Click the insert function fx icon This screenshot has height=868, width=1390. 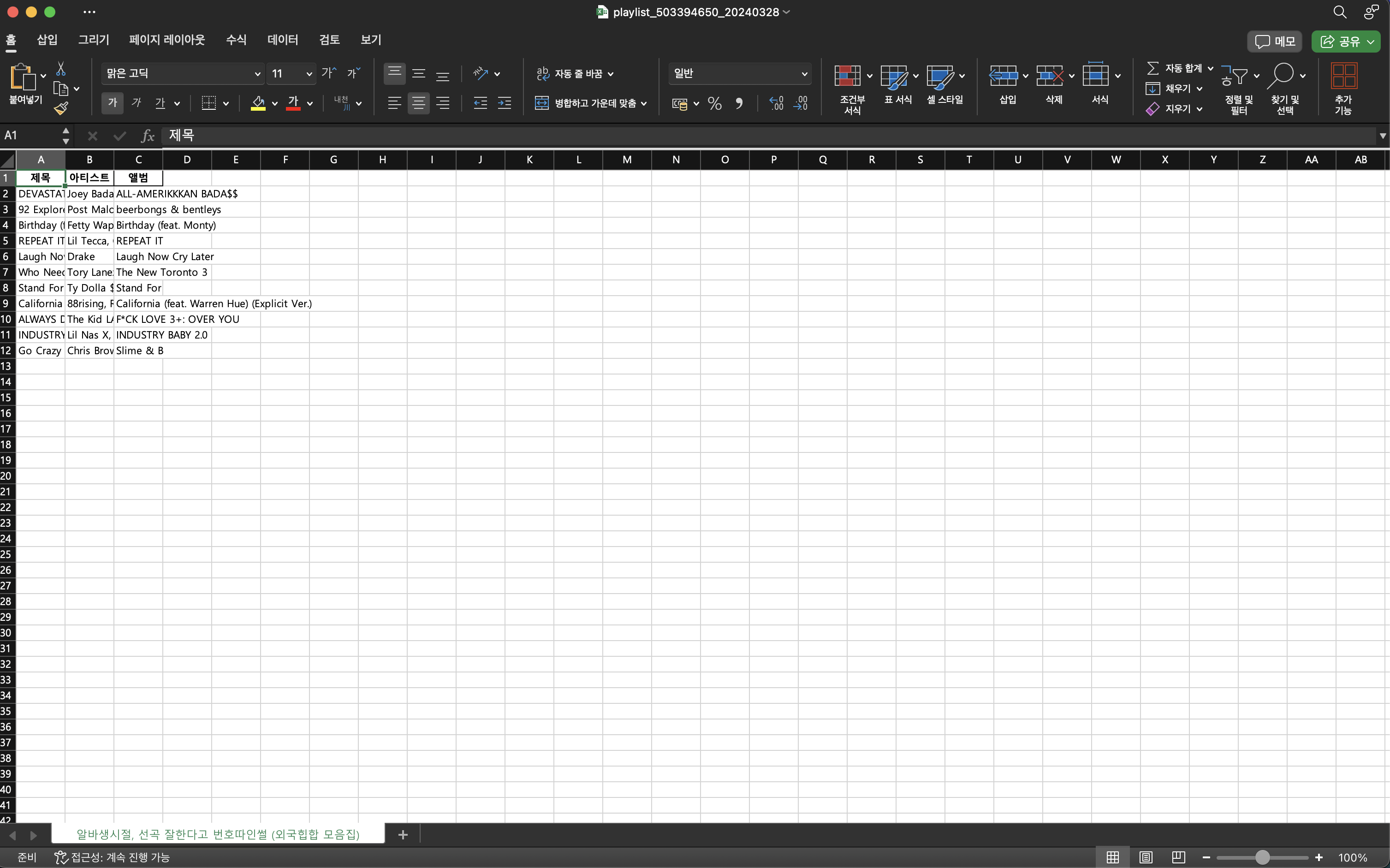pos(148,136)
